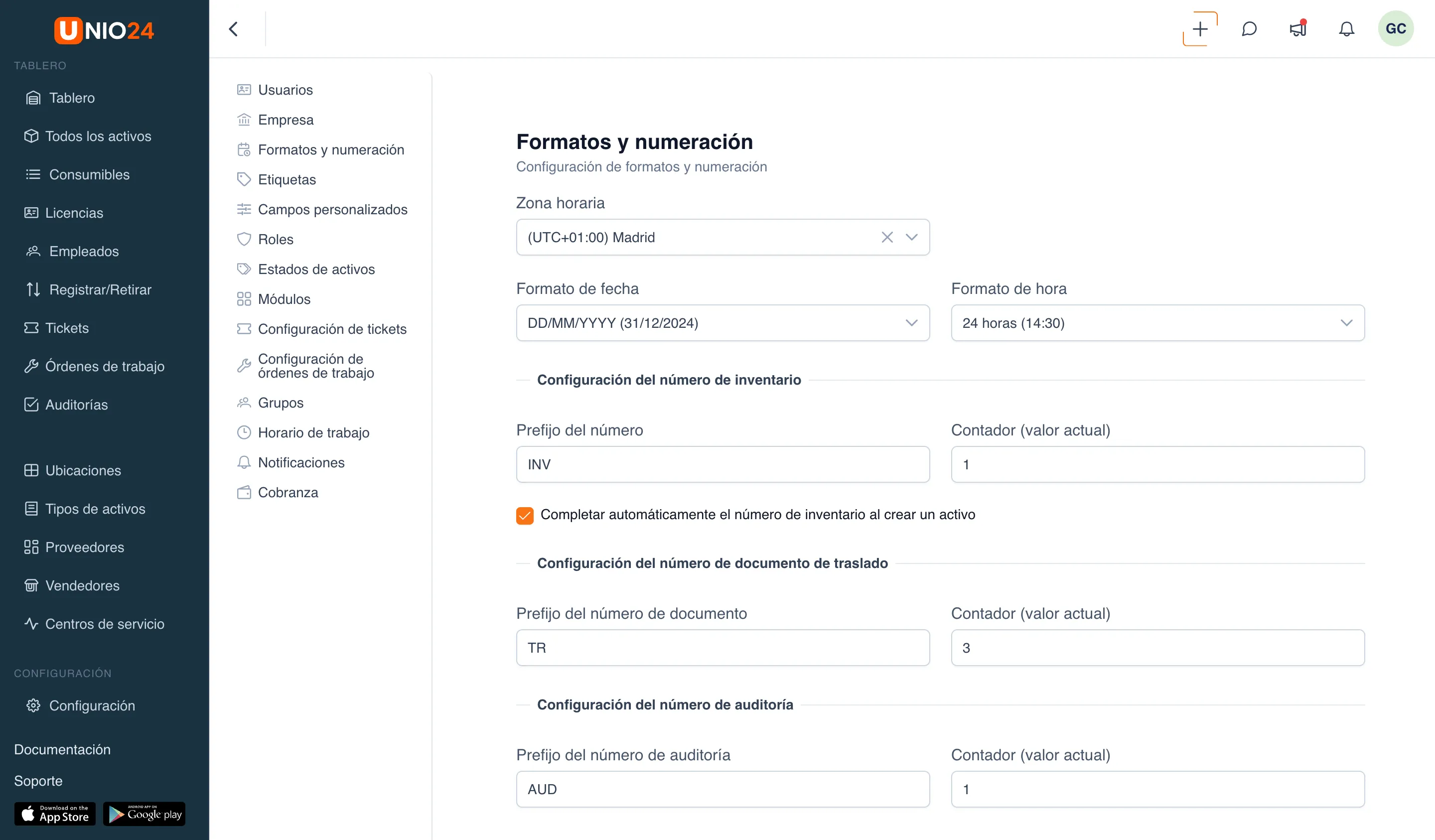
Task: Click the Centros de servicio pulse icon
Action: [x=31, y=624]
